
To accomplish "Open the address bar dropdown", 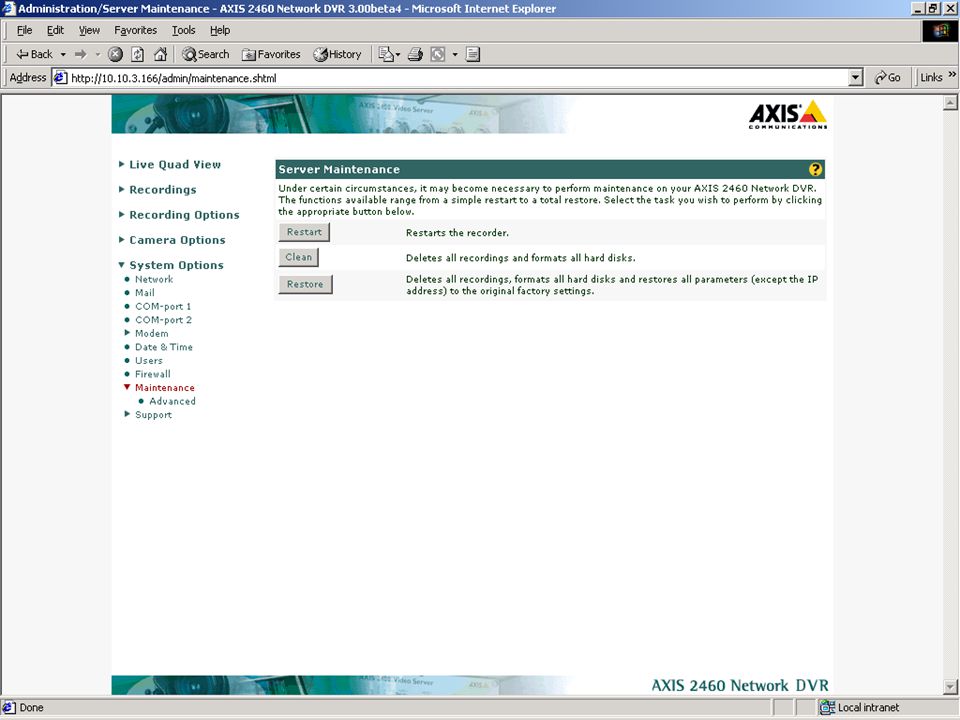I will pos(856,78).
